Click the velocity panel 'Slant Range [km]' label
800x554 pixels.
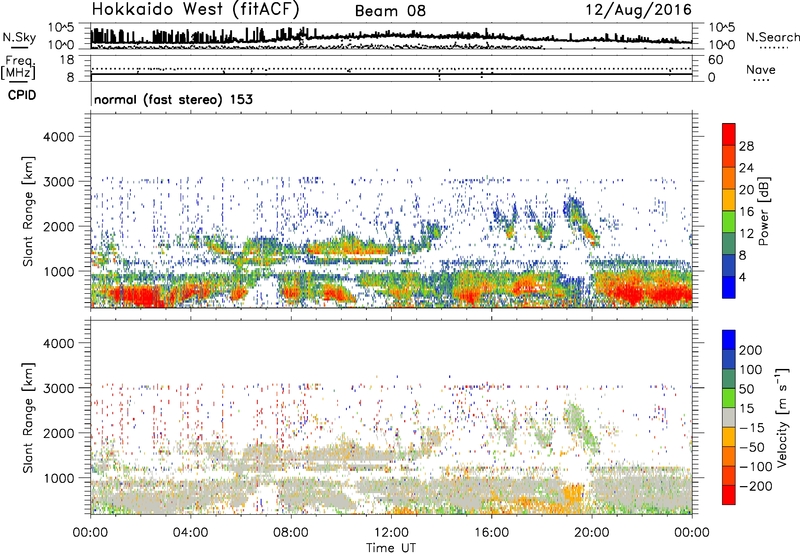click(x=28, y=417)
